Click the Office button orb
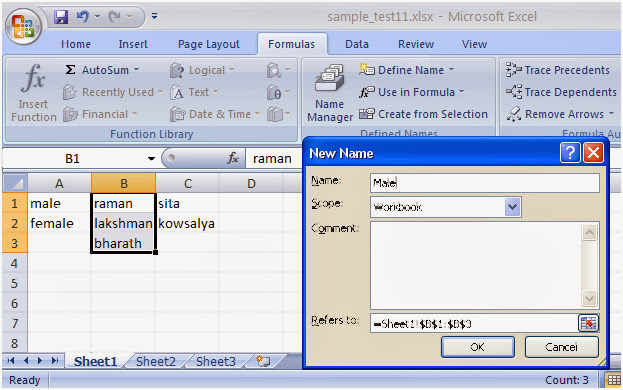 (x=23, y=26)
